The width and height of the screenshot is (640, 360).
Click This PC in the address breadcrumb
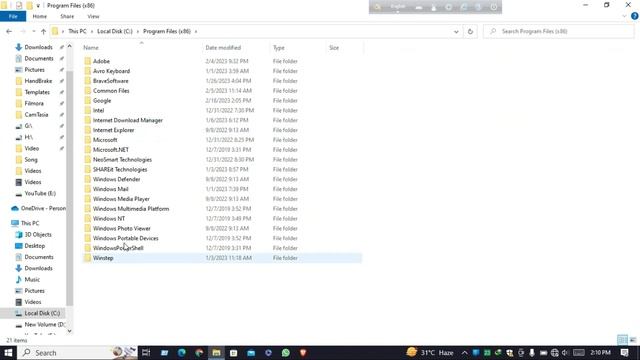coord(77,31)
